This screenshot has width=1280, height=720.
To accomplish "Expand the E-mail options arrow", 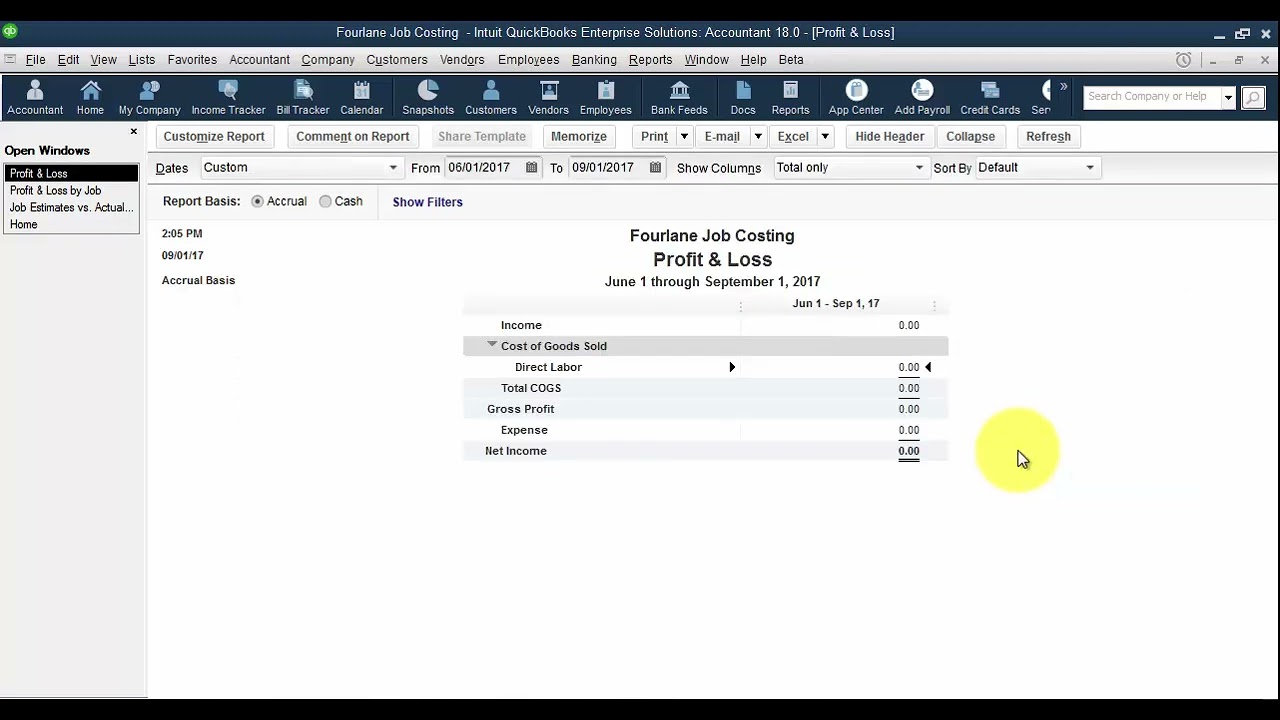I will point(758,136).
